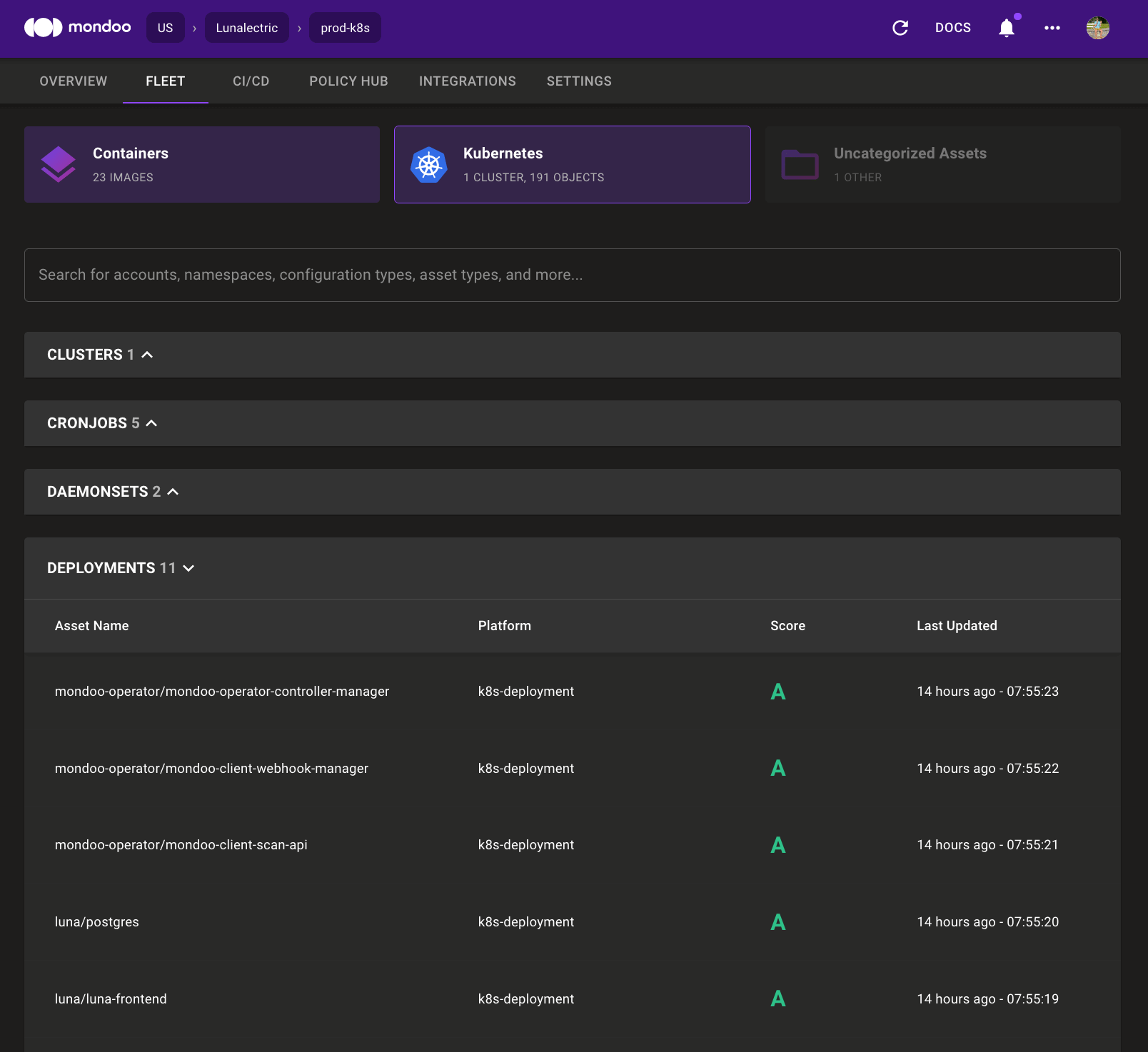Click the Mondoo logo icon
The image size is (1148, 1052).
(x=43, y=28)
